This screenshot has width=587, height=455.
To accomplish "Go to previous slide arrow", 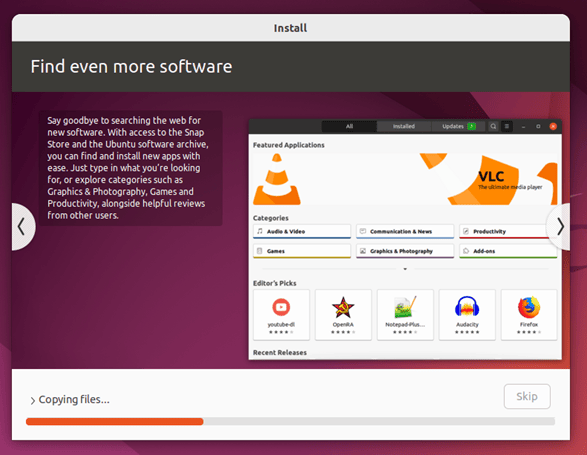I will coord(22,227).
